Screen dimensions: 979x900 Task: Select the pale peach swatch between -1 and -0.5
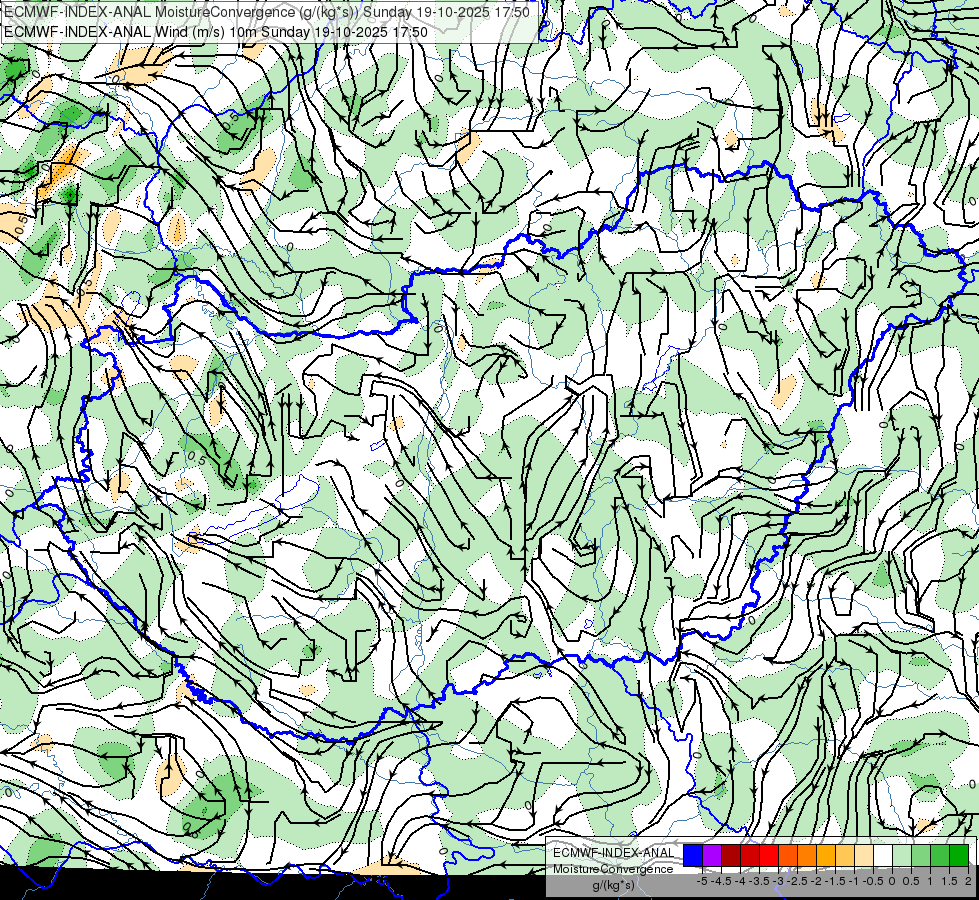pyautogui.click(x=864, y=856)
